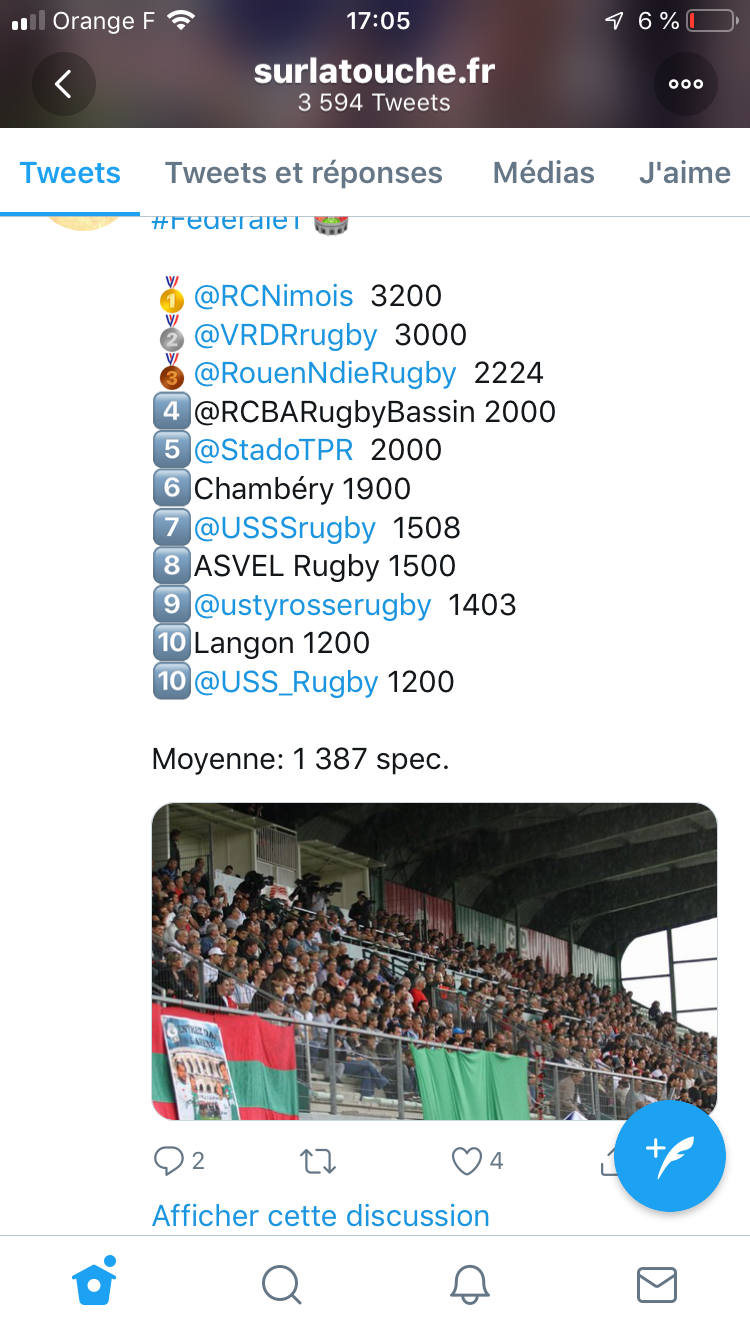Open the @VRDRrugby mention link

coord(285,335)
